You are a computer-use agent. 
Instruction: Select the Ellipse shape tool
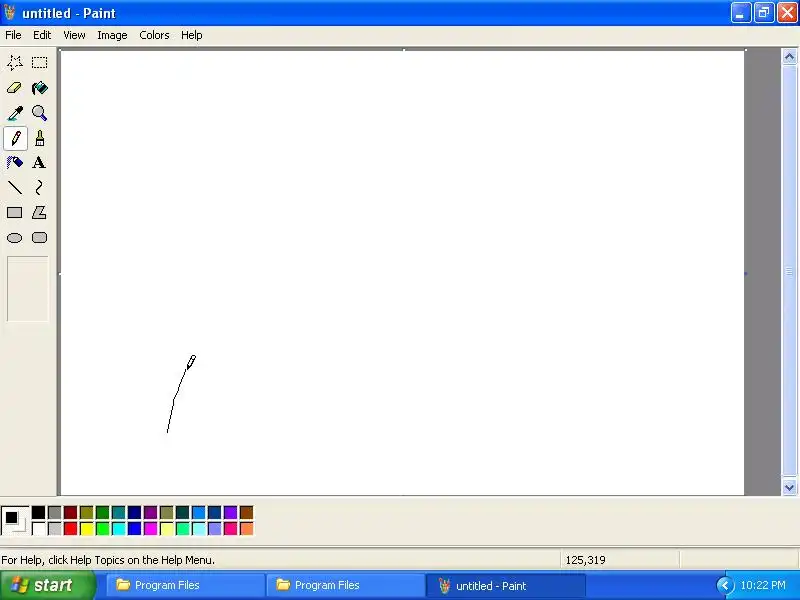(x=15, y=238)
